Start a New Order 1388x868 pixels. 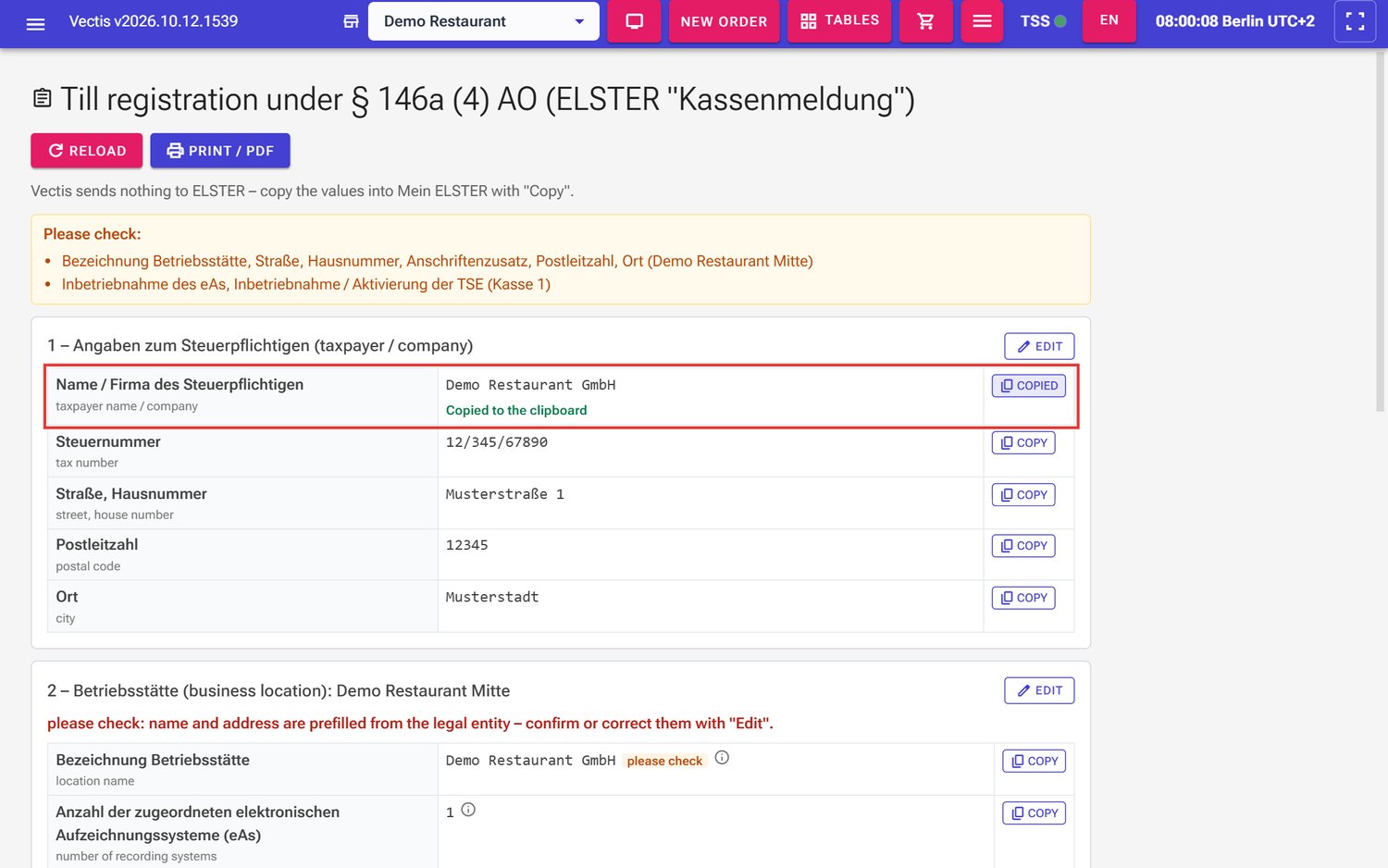[x=724, y=21]
